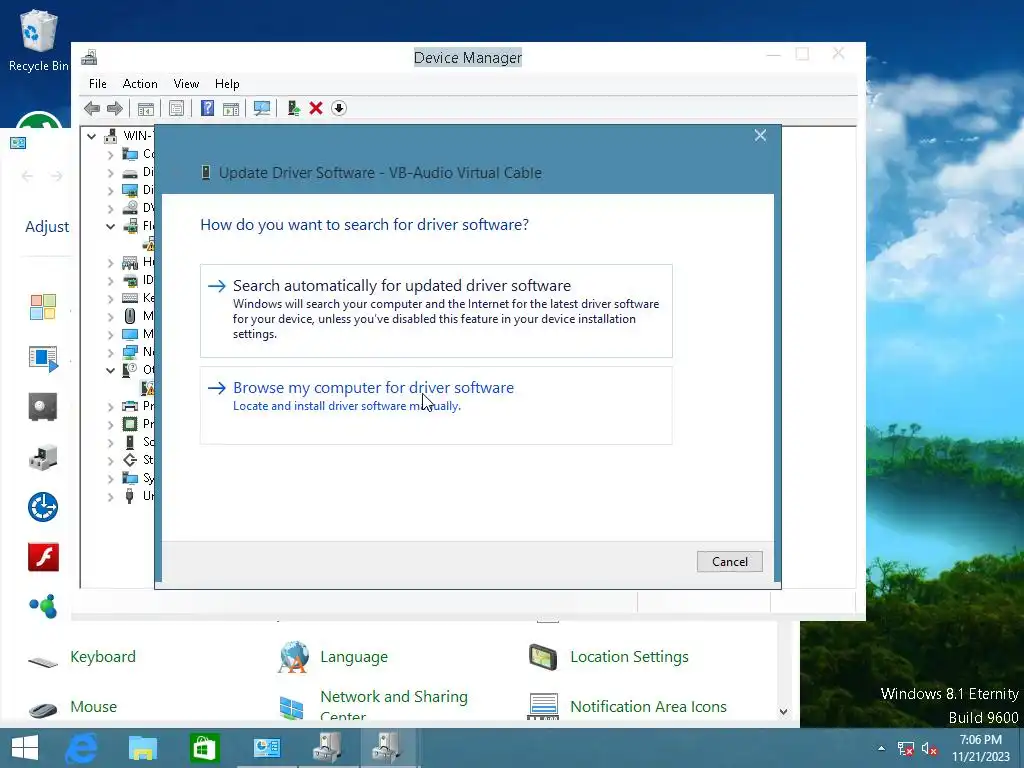The height and width of the screenshot is (768, 1024).
Task: Switch to Control Panel taskbar button
Action: 266,748
